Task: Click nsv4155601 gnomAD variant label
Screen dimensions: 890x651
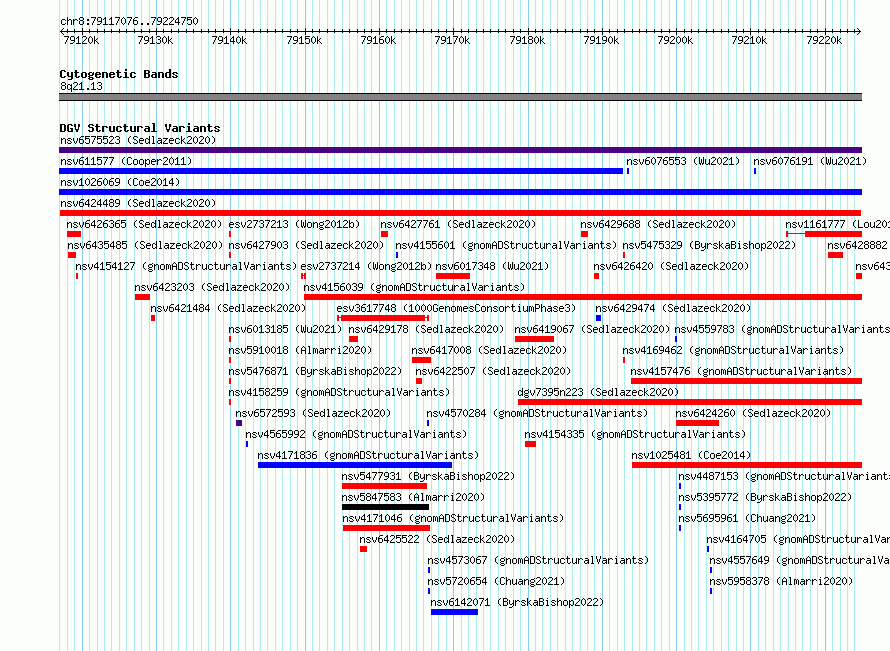Action: [x=506, y=245]
